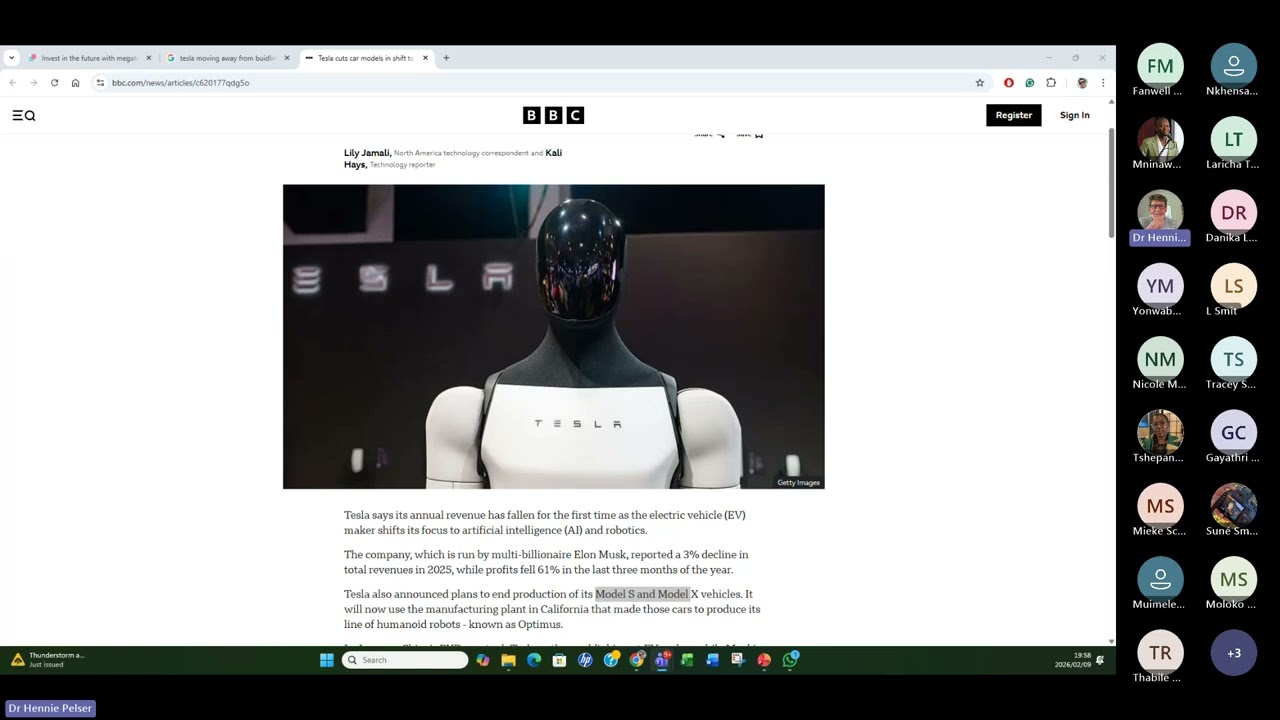Open WhatsApp from the taskbar
Screen dimensions: 1280x720
point(791,660)
